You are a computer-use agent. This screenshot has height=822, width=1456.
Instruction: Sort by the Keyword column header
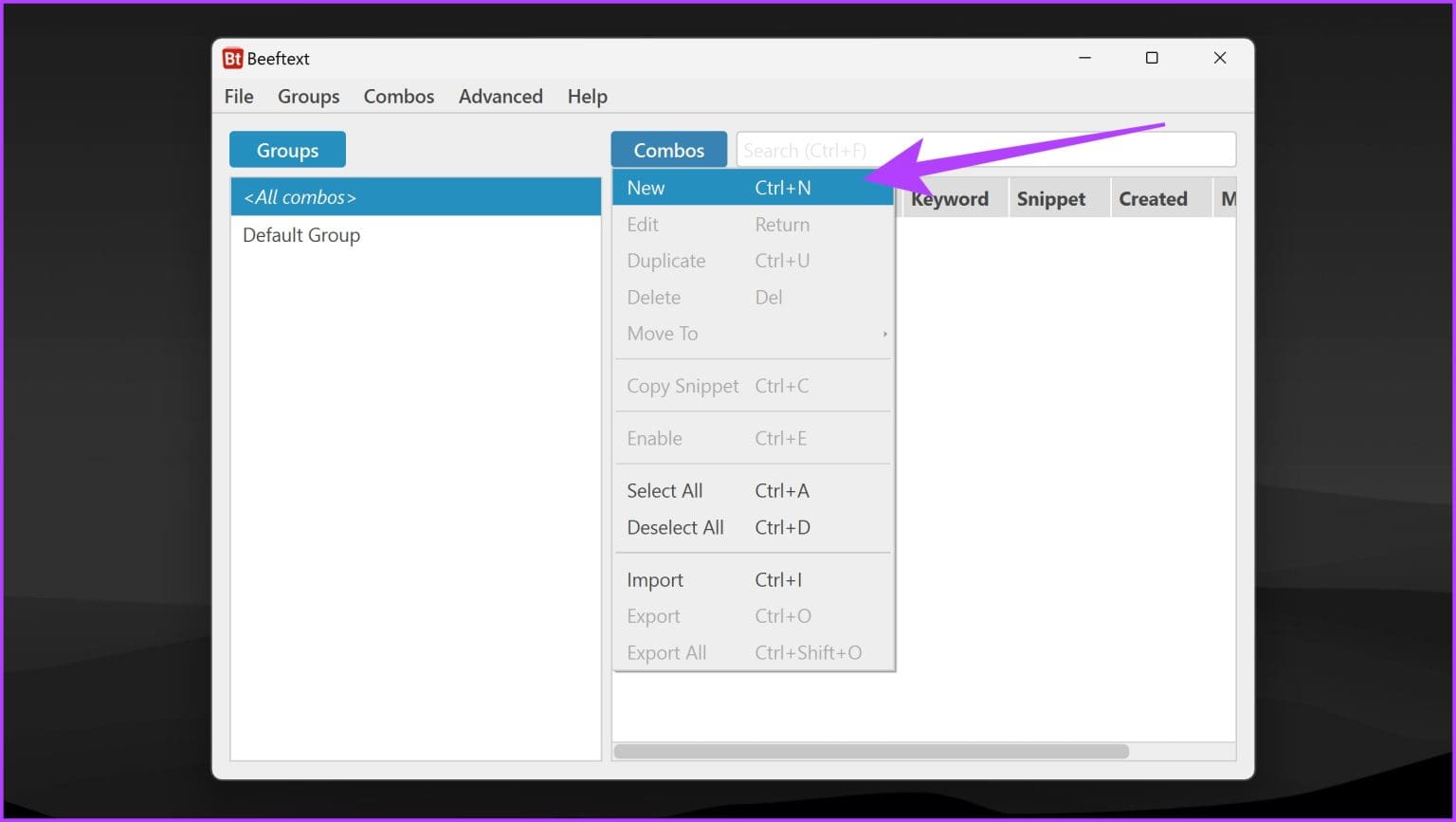[951, 198]
